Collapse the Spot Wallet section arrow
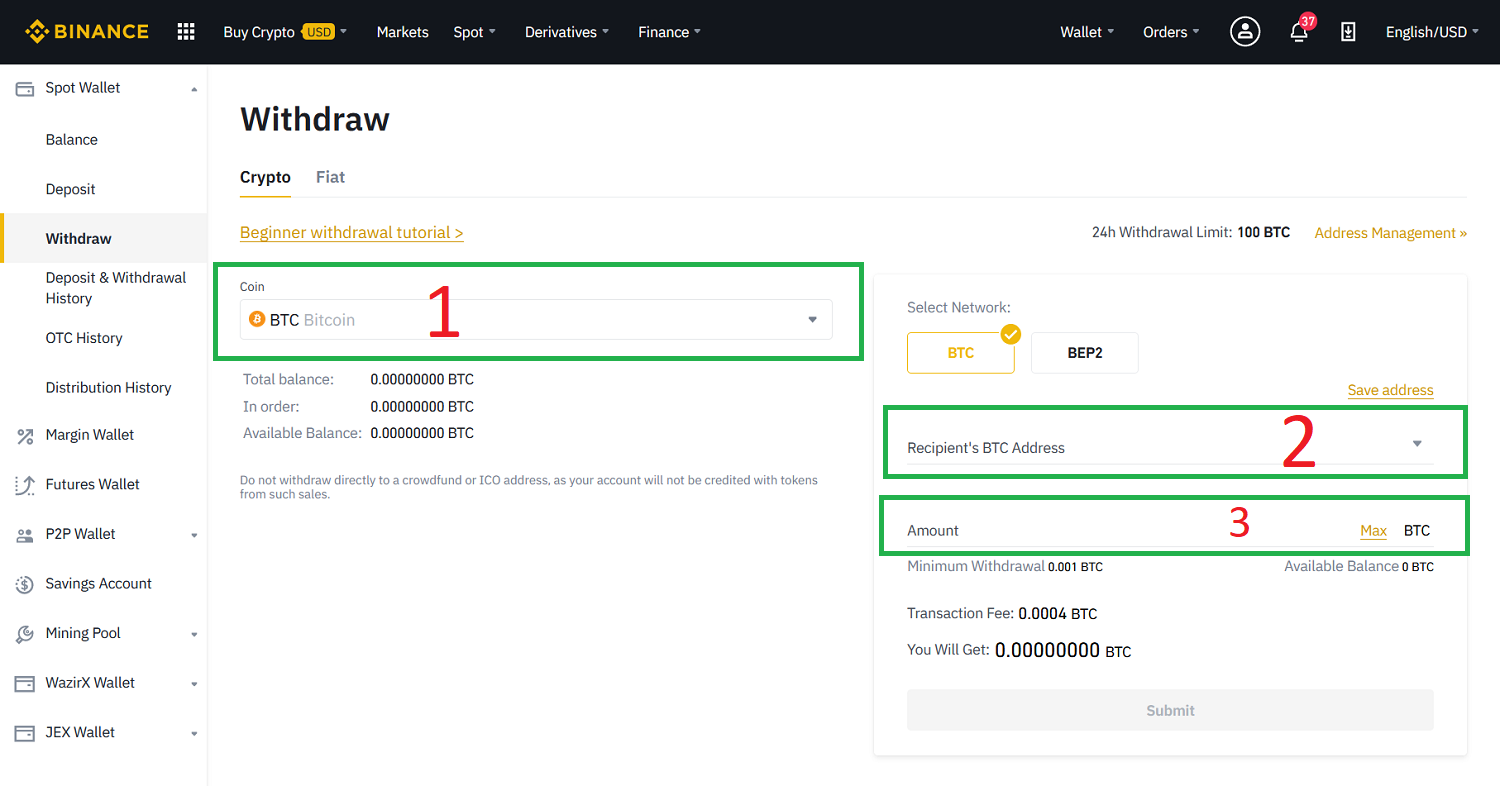1500x786 pixels. click(194, 89)
